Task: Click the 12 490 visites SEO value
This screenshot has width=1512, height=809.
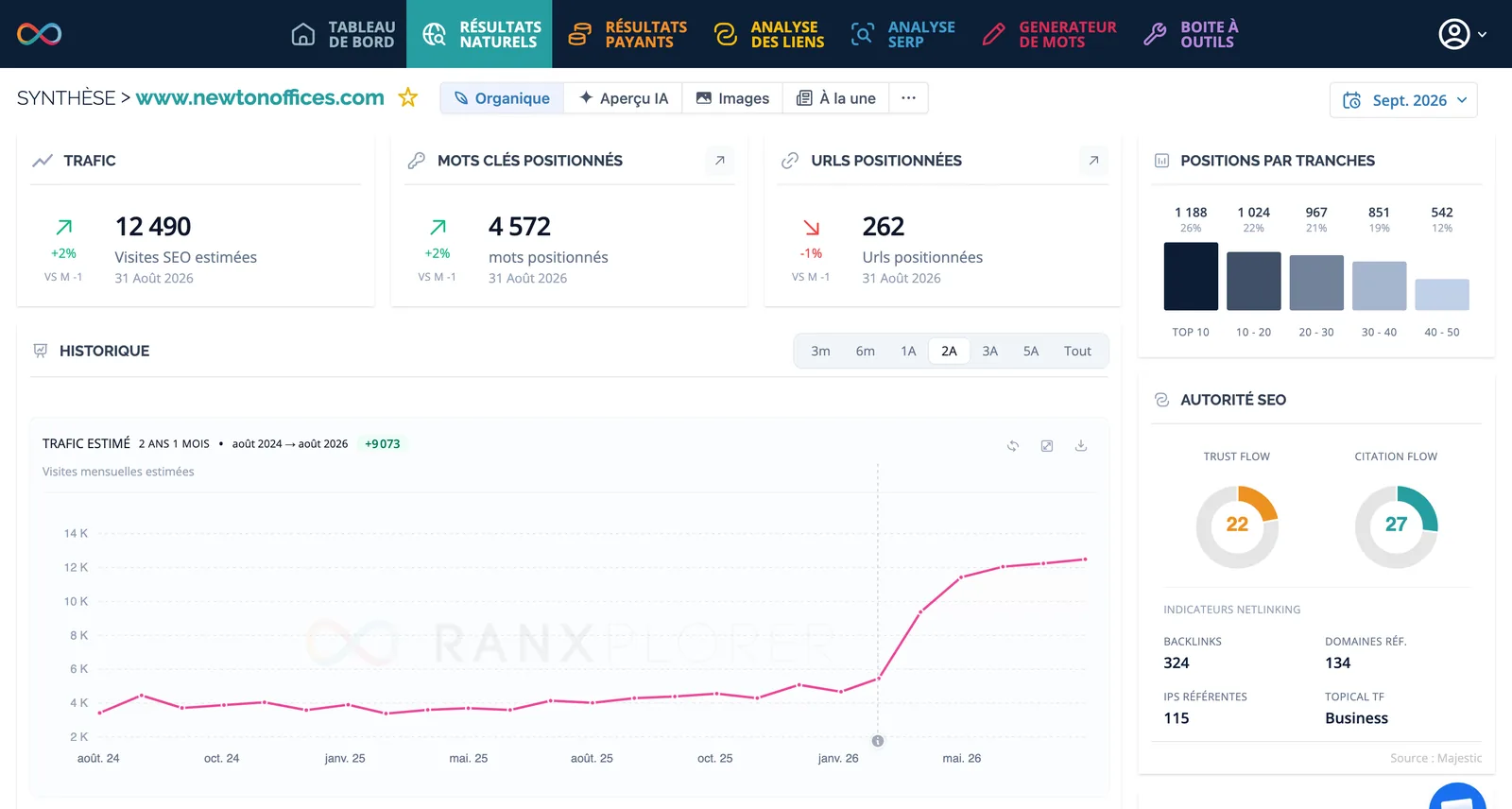Action: tap(153, 227)
